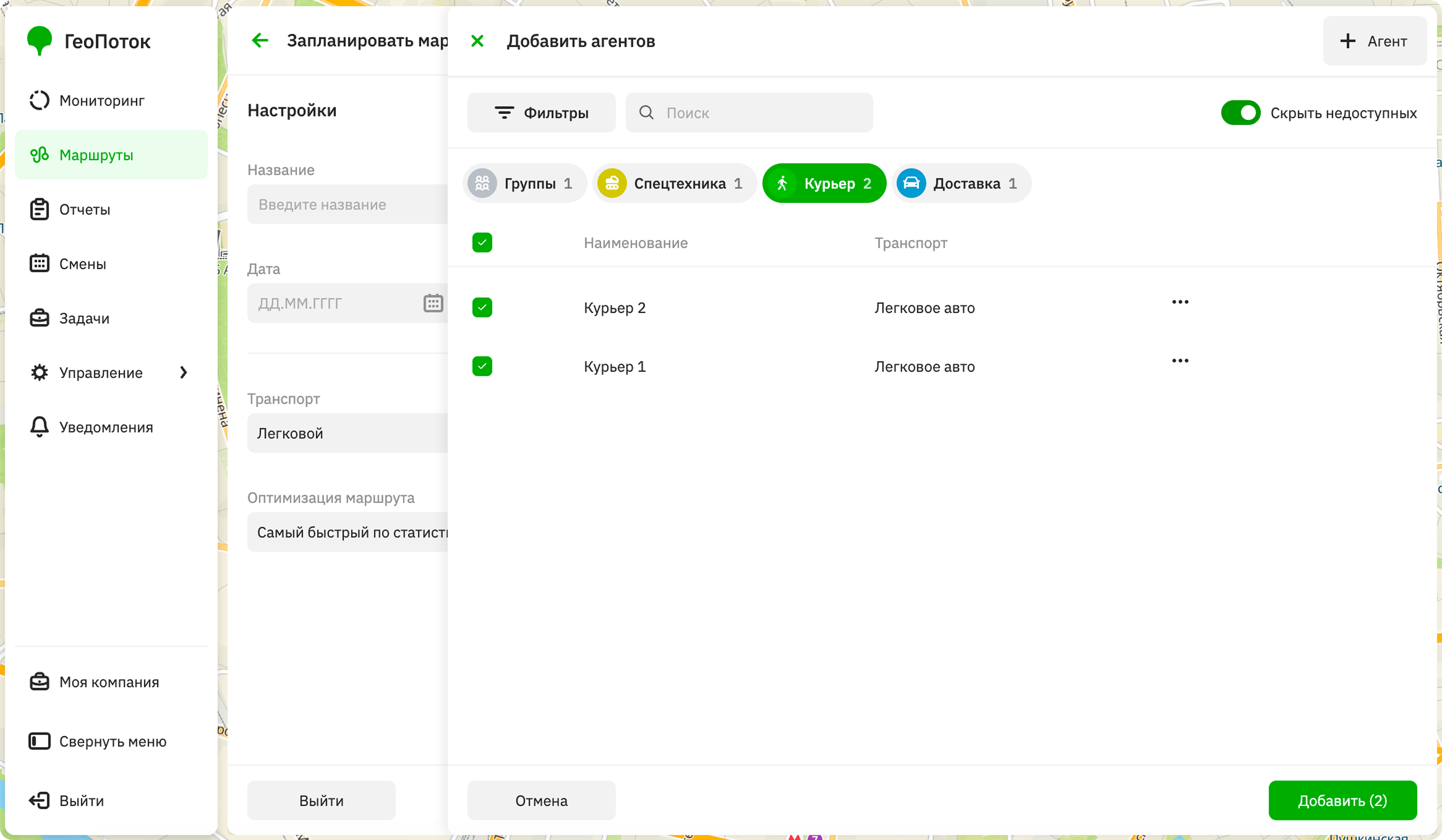The width and height of the screenshot is (1442, 840).
Task: Open Отчеты from the sidebar
Action: 111,209
